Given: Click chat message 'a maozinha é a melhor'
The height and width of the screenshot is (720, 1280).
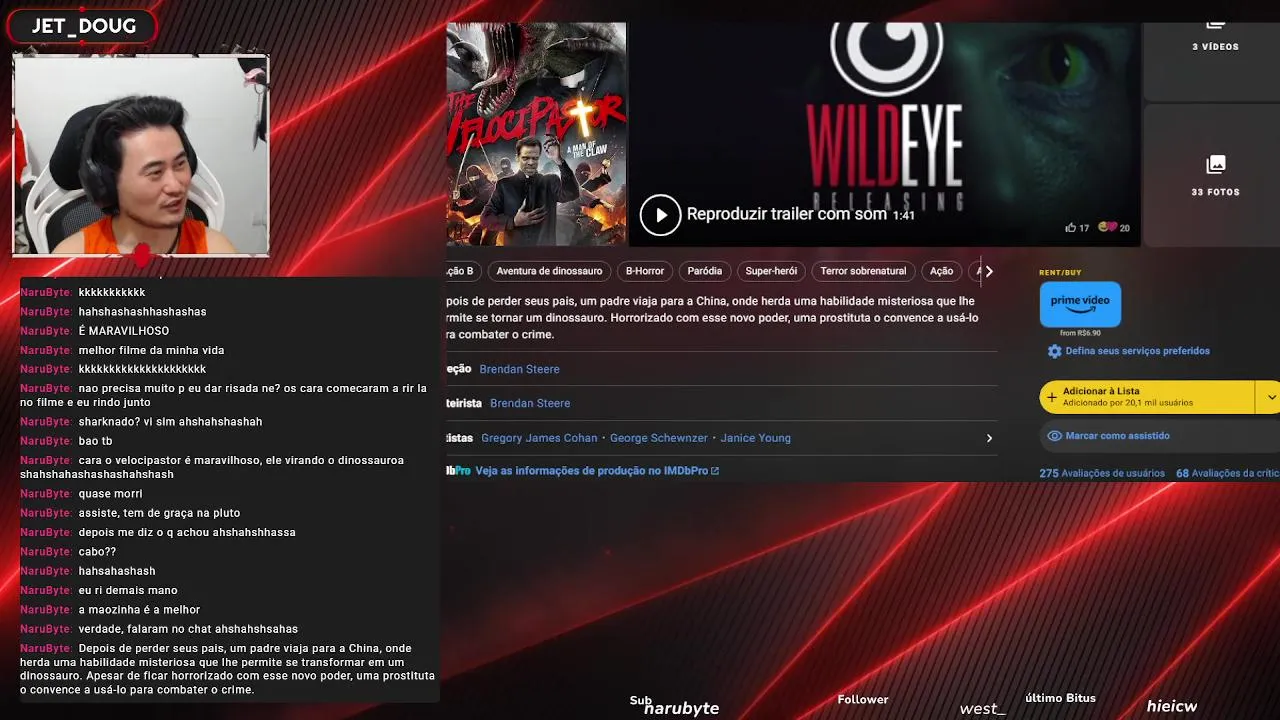Looking at the screenshot, I should 139,610.
